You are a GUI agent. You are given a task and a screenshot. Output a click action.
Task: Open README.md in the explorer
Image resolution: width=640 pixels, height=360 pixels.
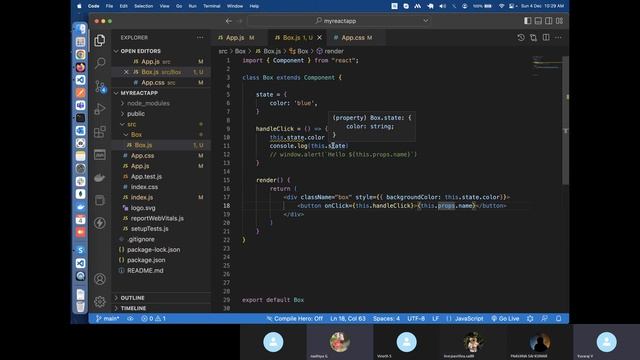162,271
